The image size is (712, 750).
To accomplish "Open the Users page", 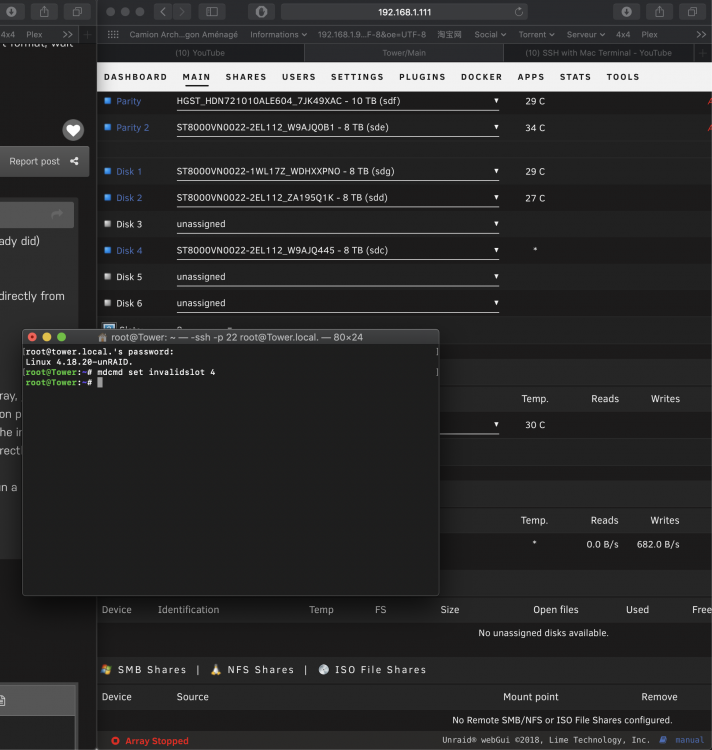I will click(299, 77).
